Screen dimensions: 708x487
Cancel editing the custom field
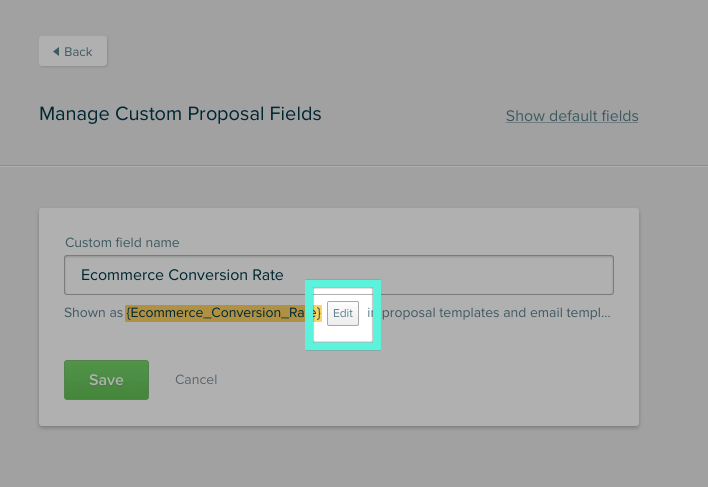(x=196, y=380)
